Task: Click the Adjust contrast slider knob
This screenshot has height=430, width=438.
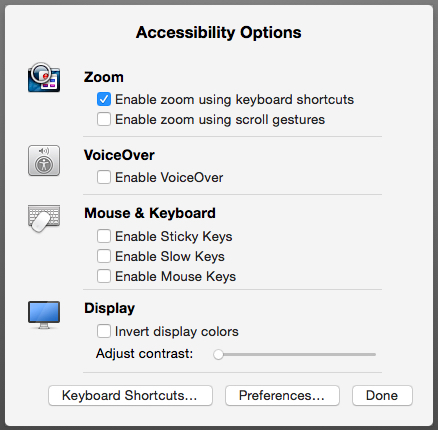Action: [x=218, y=354]
